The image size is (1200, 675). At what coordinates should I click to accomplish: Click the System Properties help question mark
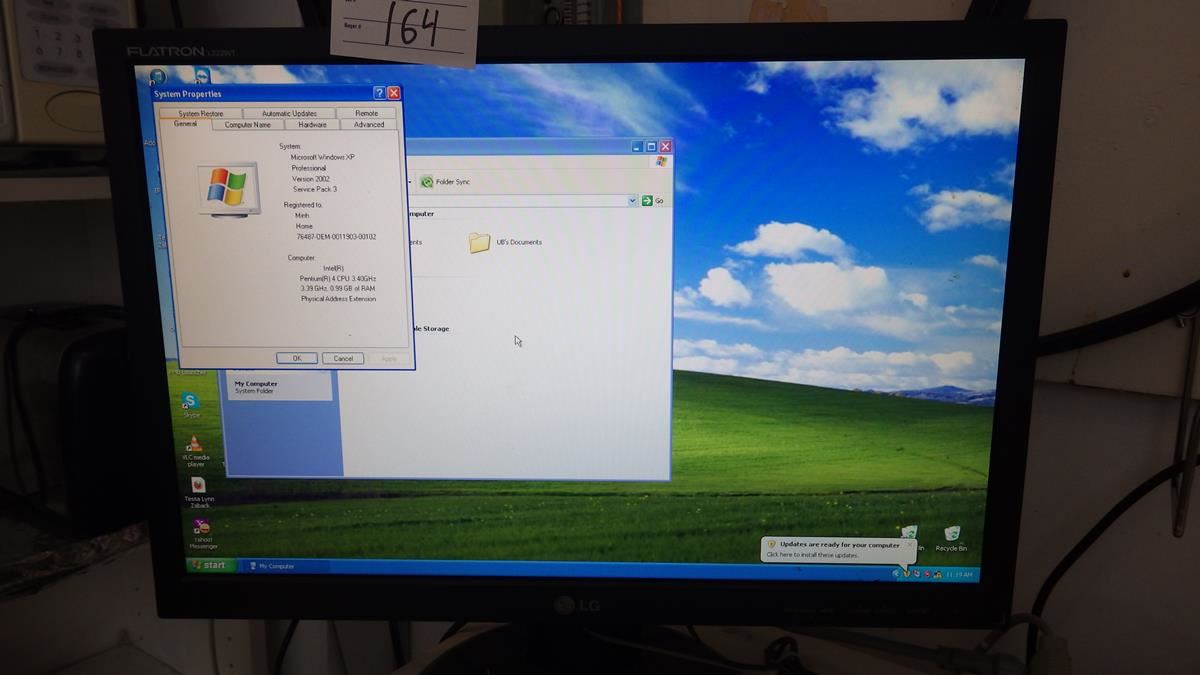pos(379,93)
